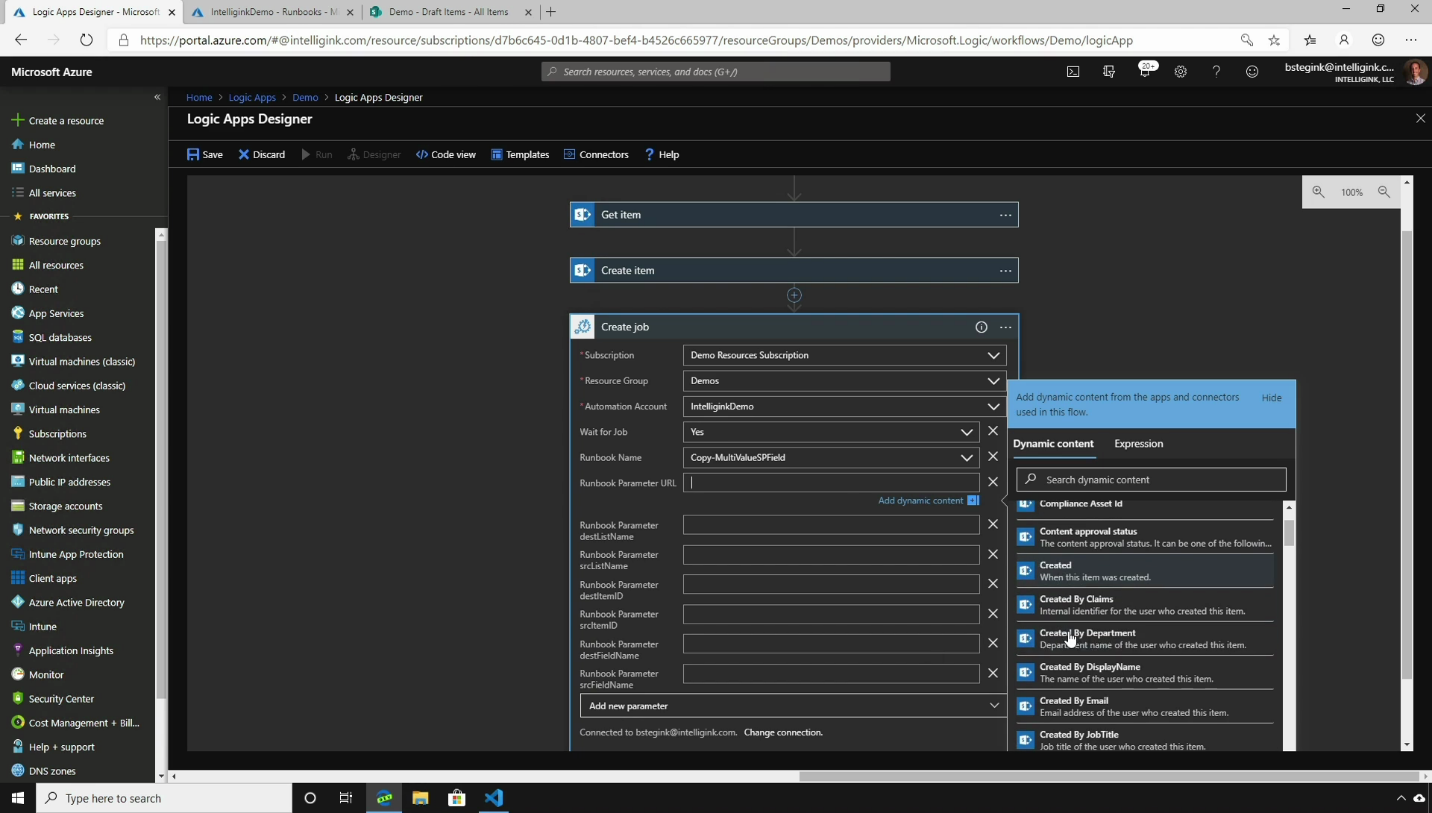
Task: Remove the destListName parameter
Action: [993, 524]
